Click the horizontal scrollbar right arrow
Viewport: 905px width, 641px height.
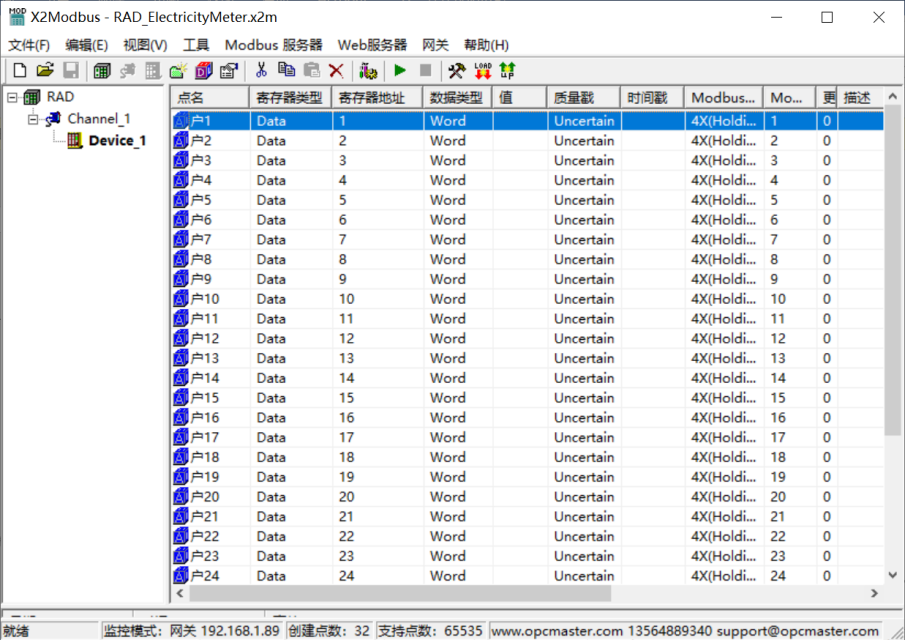coord(874,593)
